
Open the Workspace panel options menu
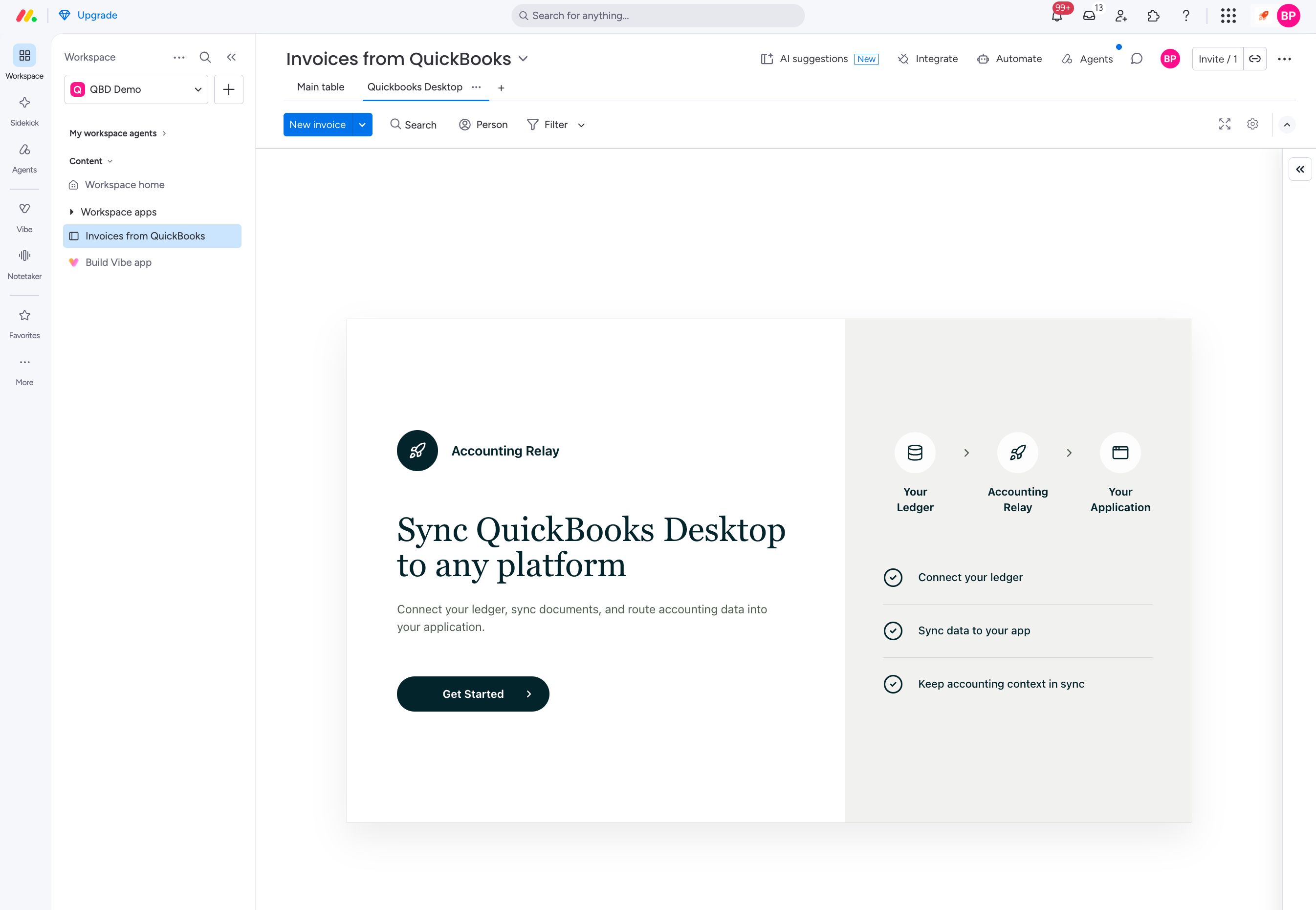(179, 57)
